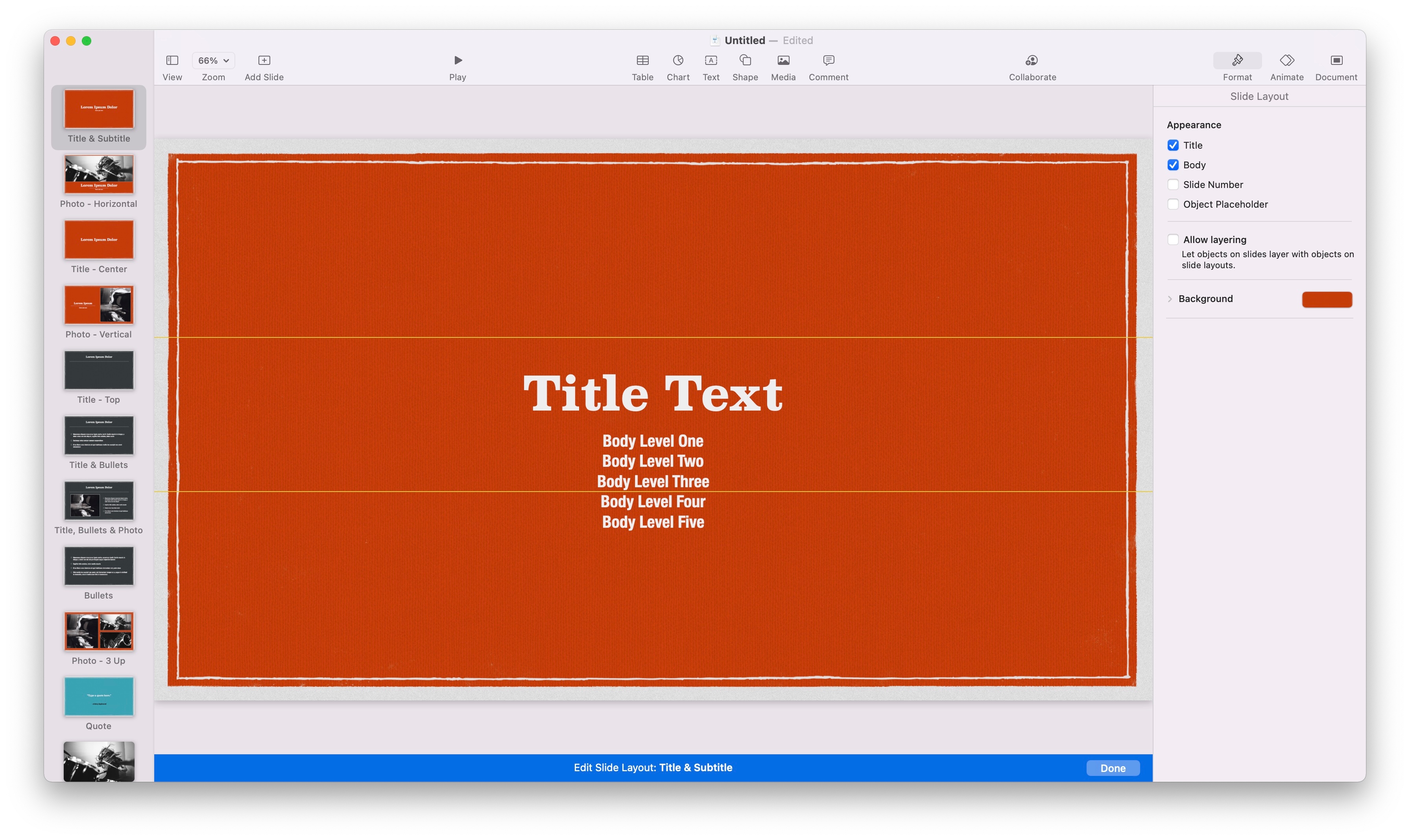1410x840 pixels.
Task: Enable the Object Placeholder checkbox
Action: 1173,204
